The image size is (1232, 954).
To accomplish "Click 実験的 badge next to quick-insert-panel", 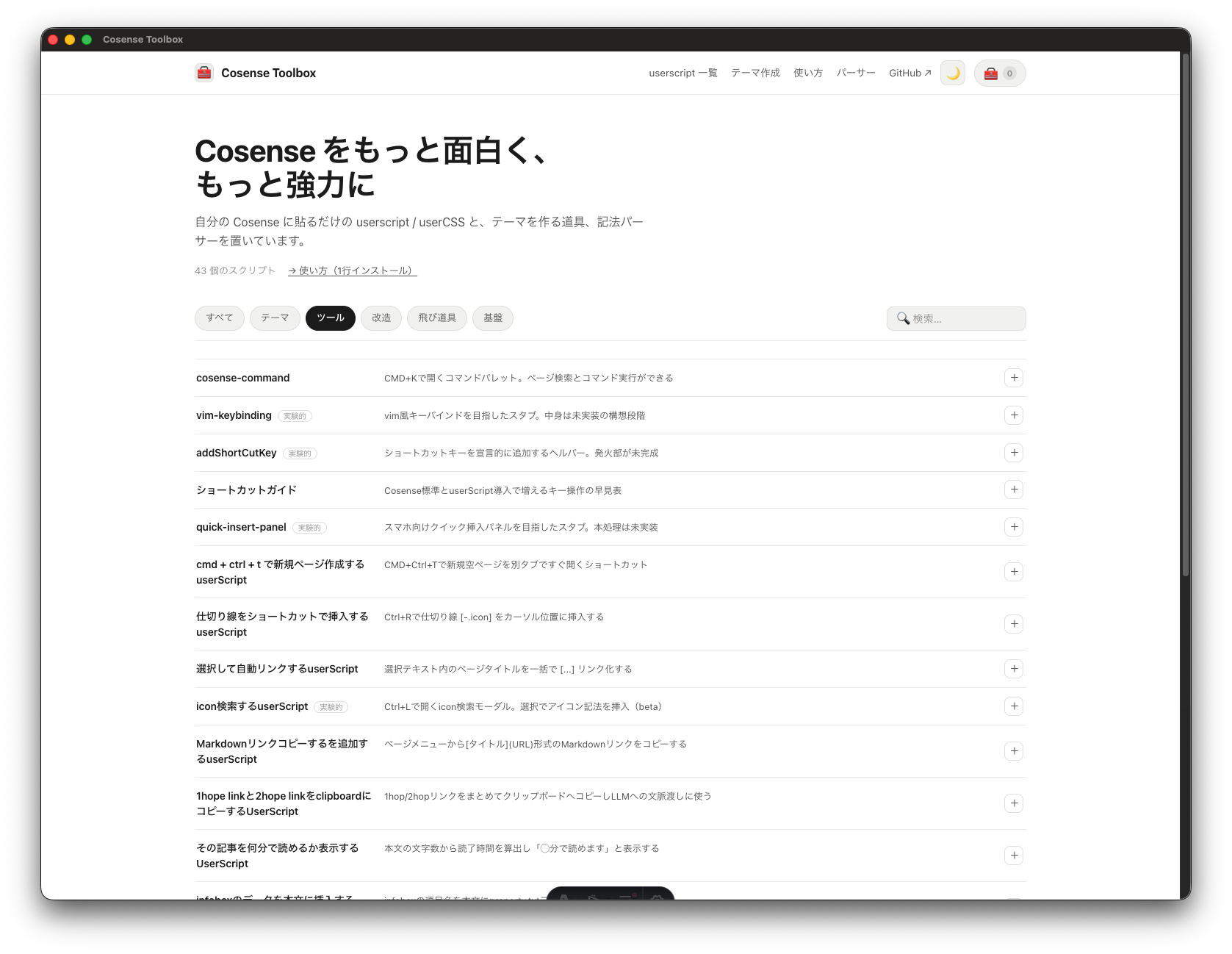I will coord(309,528).
